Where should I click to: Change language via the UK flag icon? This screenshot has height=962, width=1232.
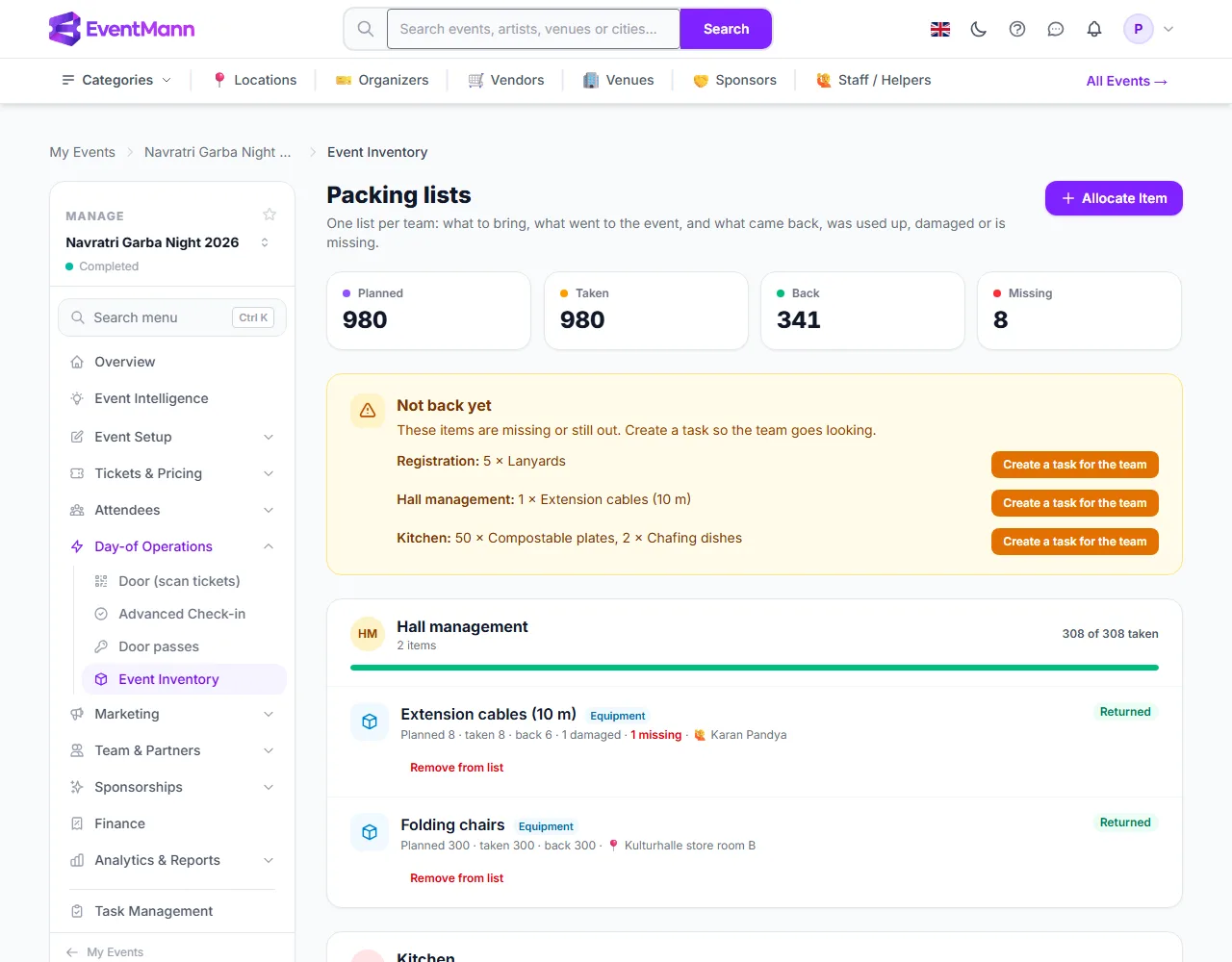click(x=940, y=29)
